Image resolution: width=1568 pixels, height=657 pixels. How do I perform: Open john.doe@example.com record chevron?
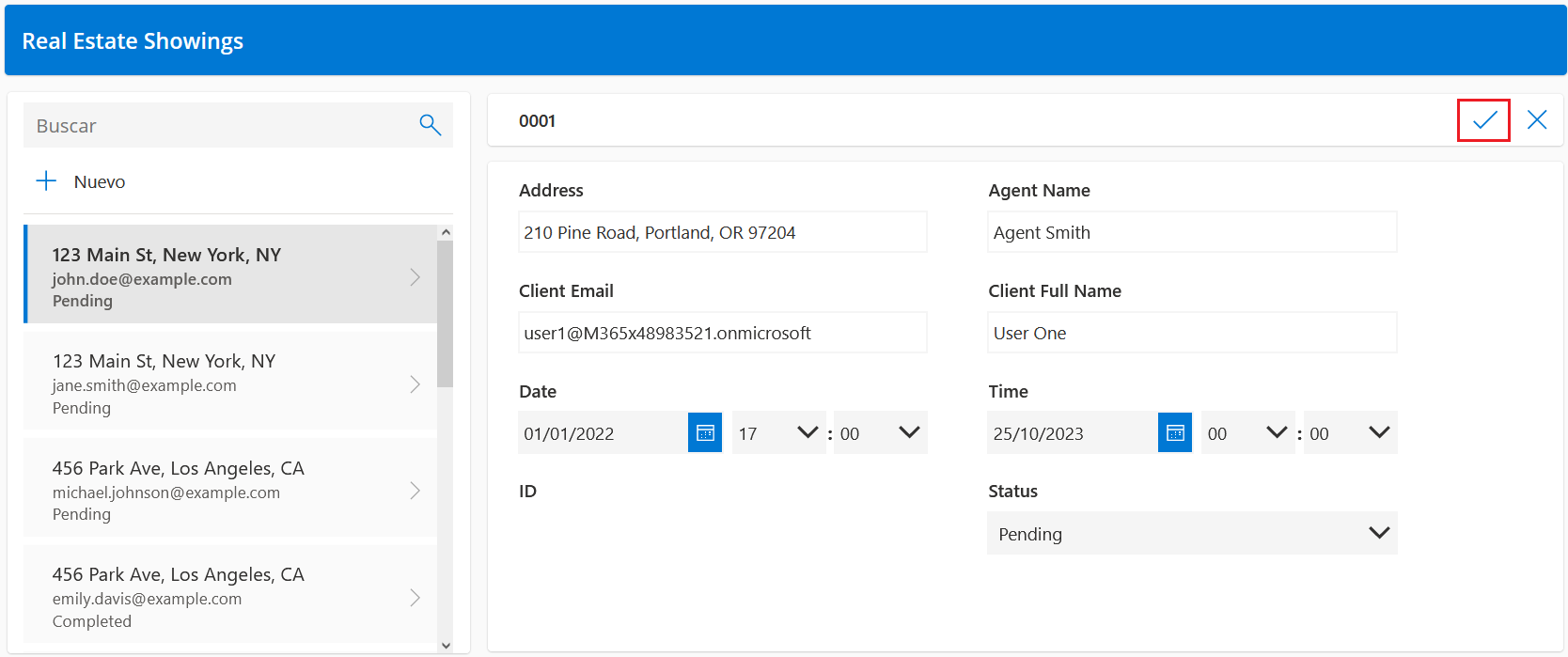coord(415,277)
